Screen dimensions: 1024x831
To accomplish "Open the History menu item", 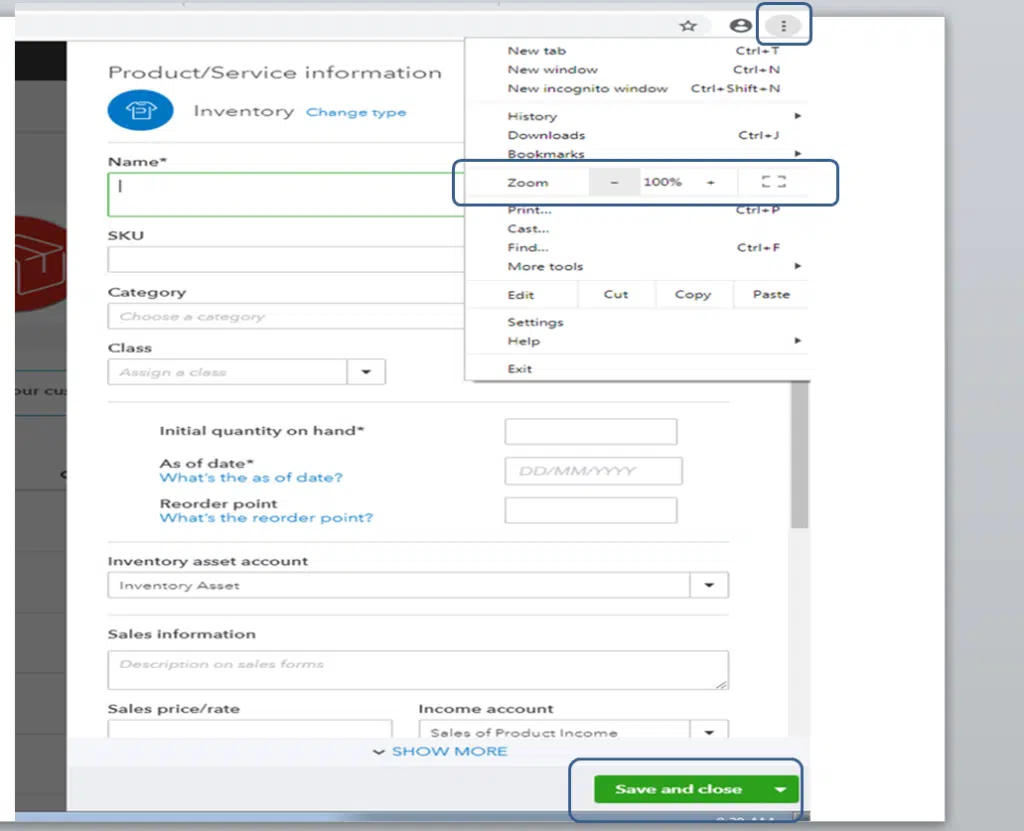I will pyautogui.click(x=531, y=116).
